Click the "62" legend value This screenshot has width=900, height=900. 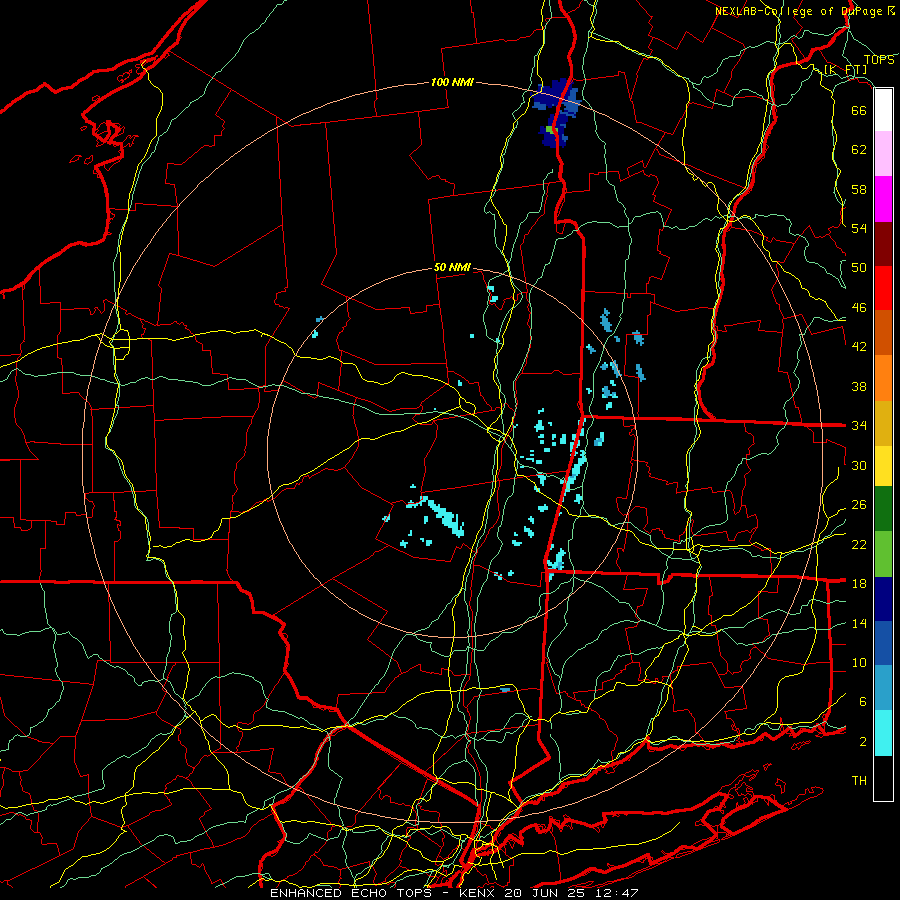click(x=859, y=150)
